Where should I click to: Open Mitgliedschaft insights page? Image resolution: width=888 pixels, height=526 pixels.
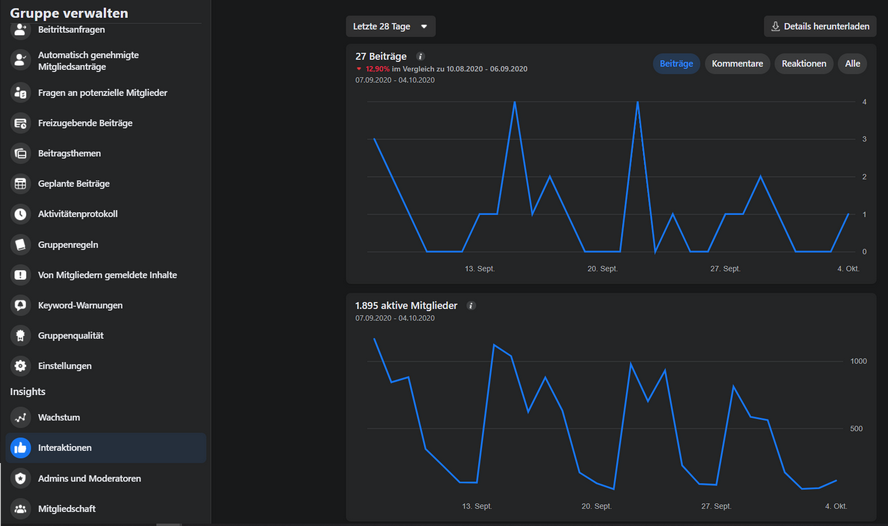coord(67,509)
